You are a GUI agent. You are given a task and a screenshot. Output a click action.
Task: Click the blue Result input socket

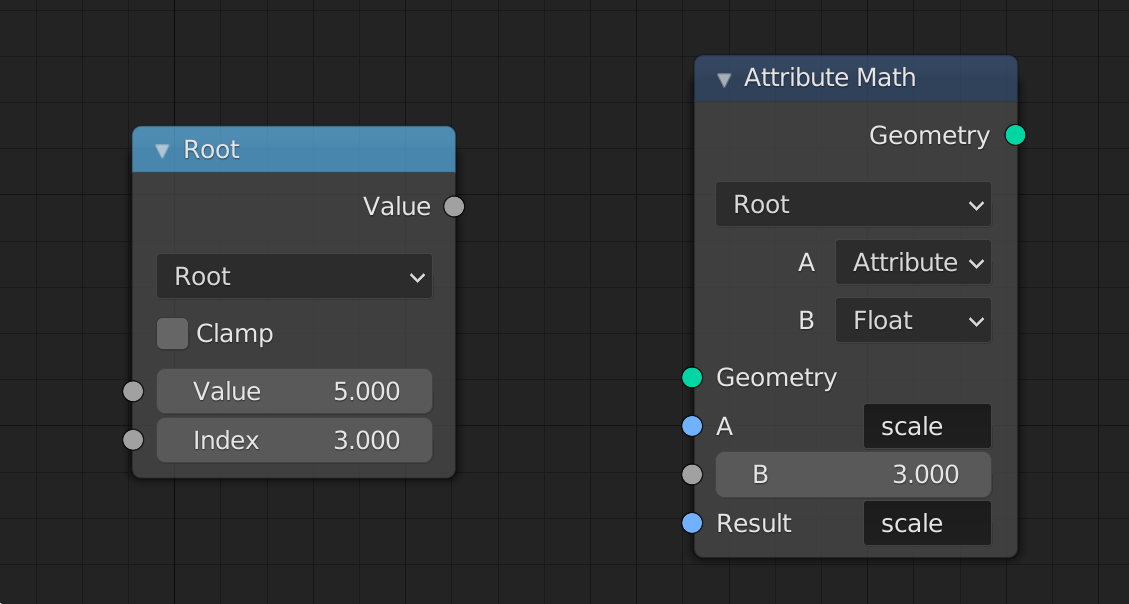pos(692,523)
